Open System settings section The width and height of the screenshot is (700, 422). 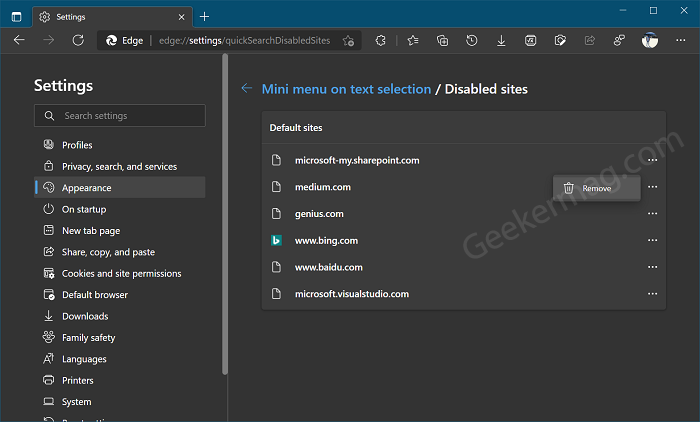tap(120, 402)
